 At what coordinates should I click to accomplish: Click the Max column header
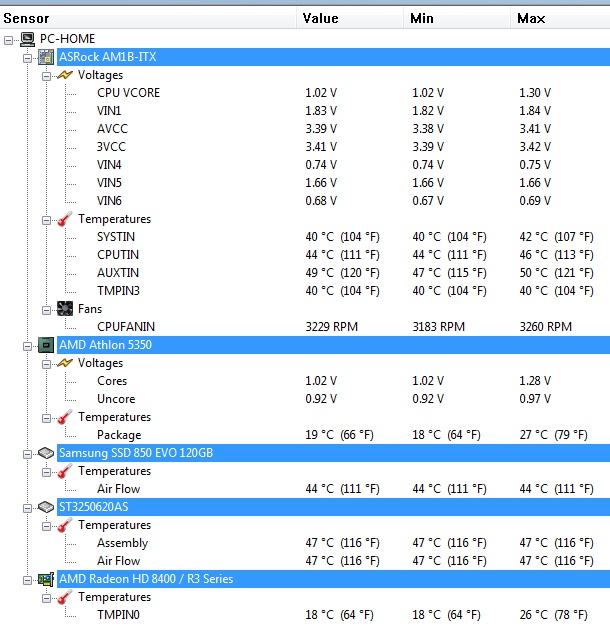click(560, 18)
